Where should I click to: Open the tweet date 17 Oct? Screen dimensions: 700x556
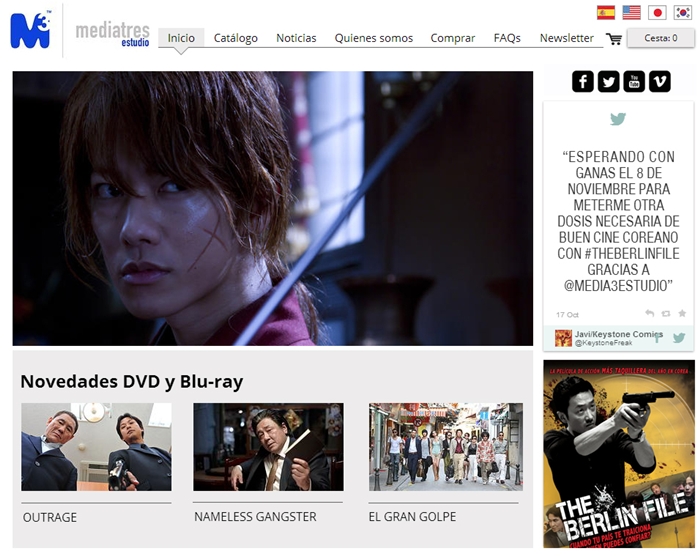pos(567,314)
